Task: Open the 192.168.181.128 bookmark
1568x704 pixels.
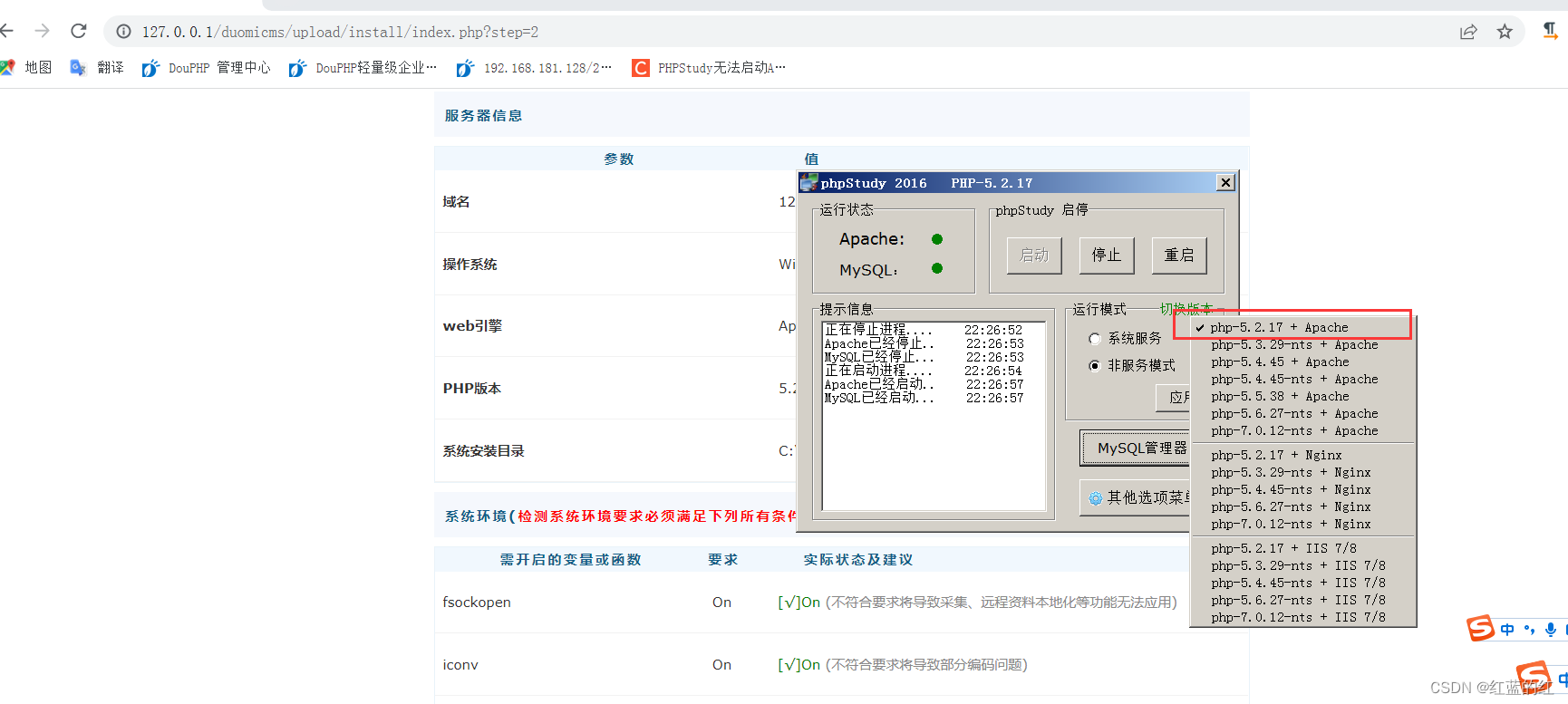Action: 534,68
